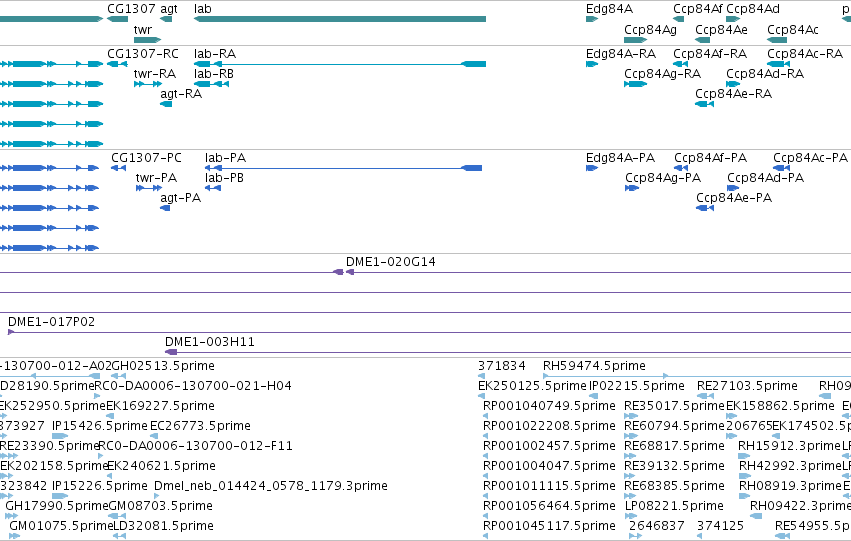Viewport: 851px width, 541px height.
Task: Click the 371834 EST label
Action: coord(501,366)
